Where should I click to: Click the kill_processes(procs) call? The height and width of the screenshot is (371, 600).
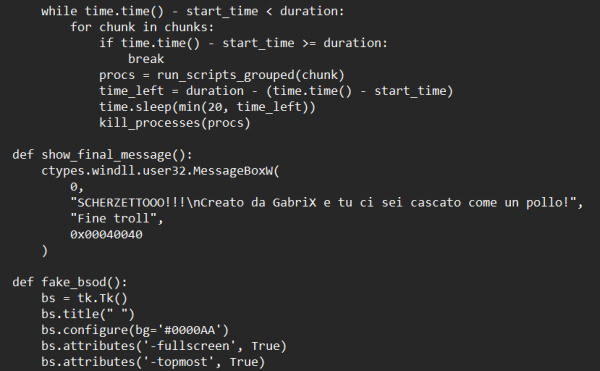coord(174,123)
